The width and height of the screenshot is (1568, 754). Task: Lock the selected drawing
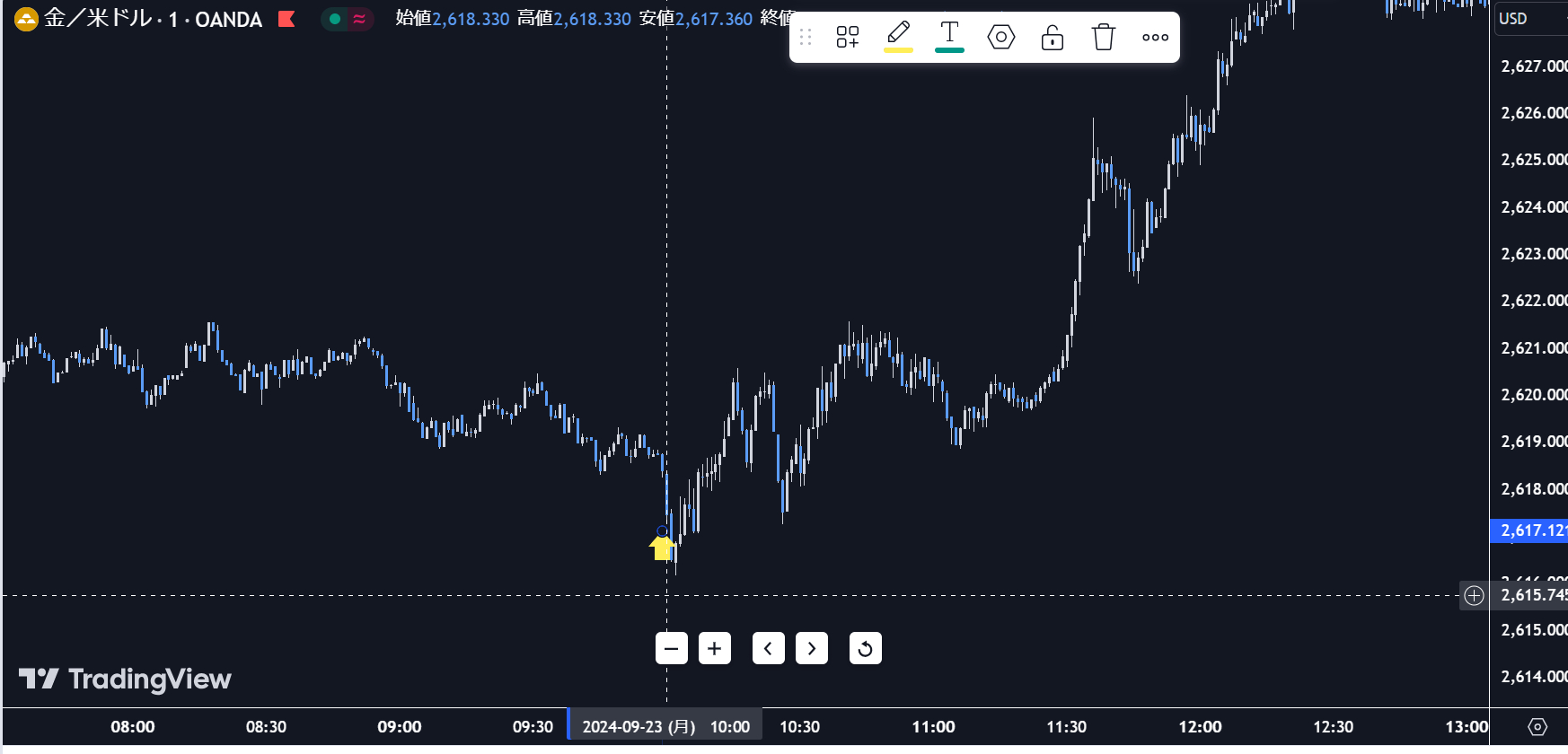pyautogui.click(x=1052, y=37)
